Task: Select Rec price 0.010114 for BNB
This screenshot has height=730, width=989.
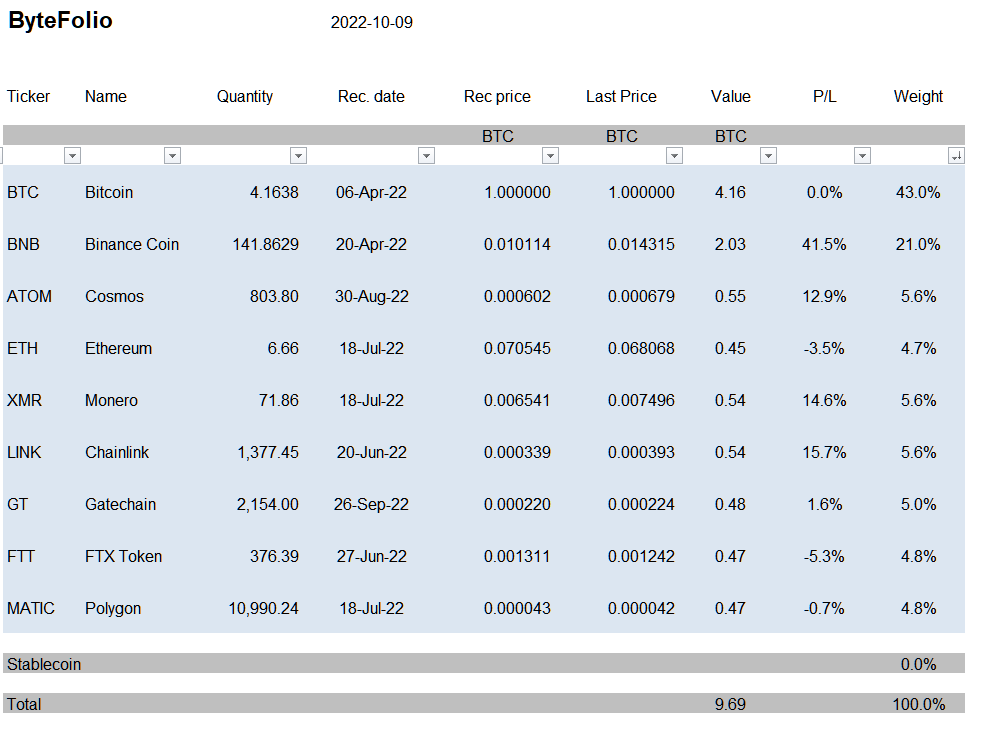Action: [517, 244]
